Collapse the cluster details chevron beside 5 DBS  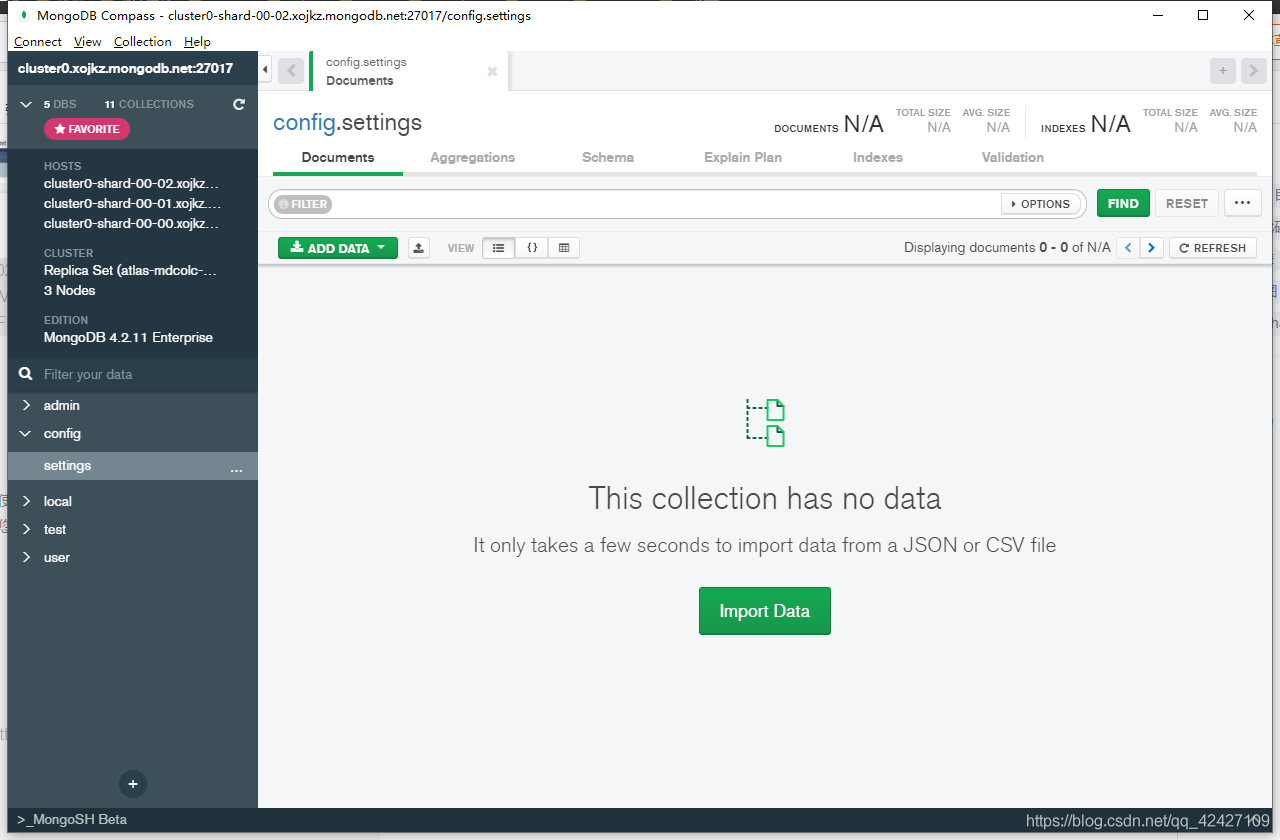27,104
